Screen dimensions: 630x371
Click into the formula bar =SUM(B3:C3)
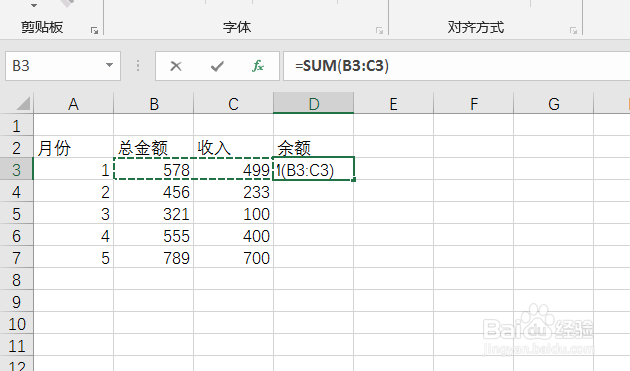tap(456, 66)
